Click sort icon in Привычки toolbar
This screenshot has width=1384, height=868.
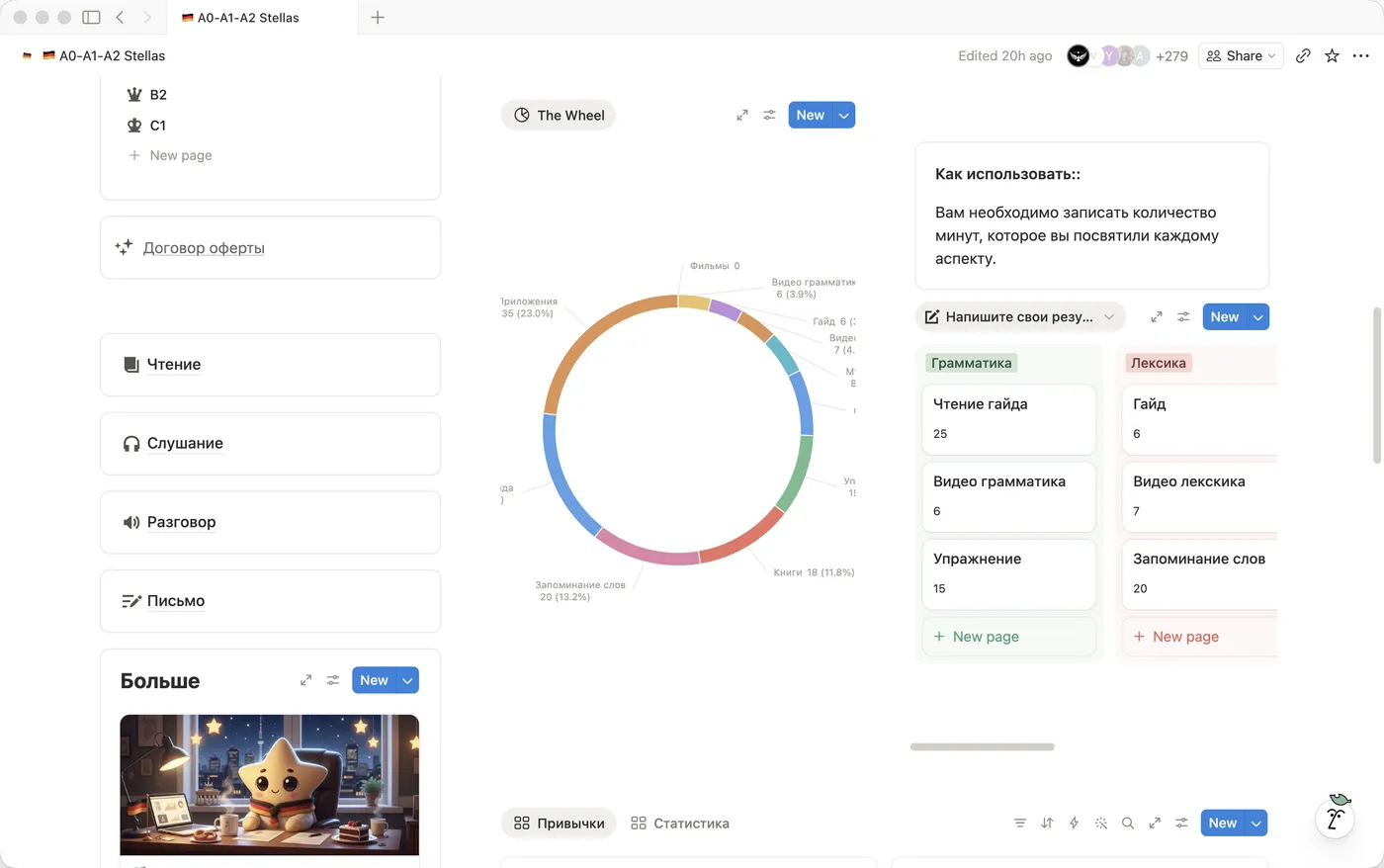coord(1047,824)
